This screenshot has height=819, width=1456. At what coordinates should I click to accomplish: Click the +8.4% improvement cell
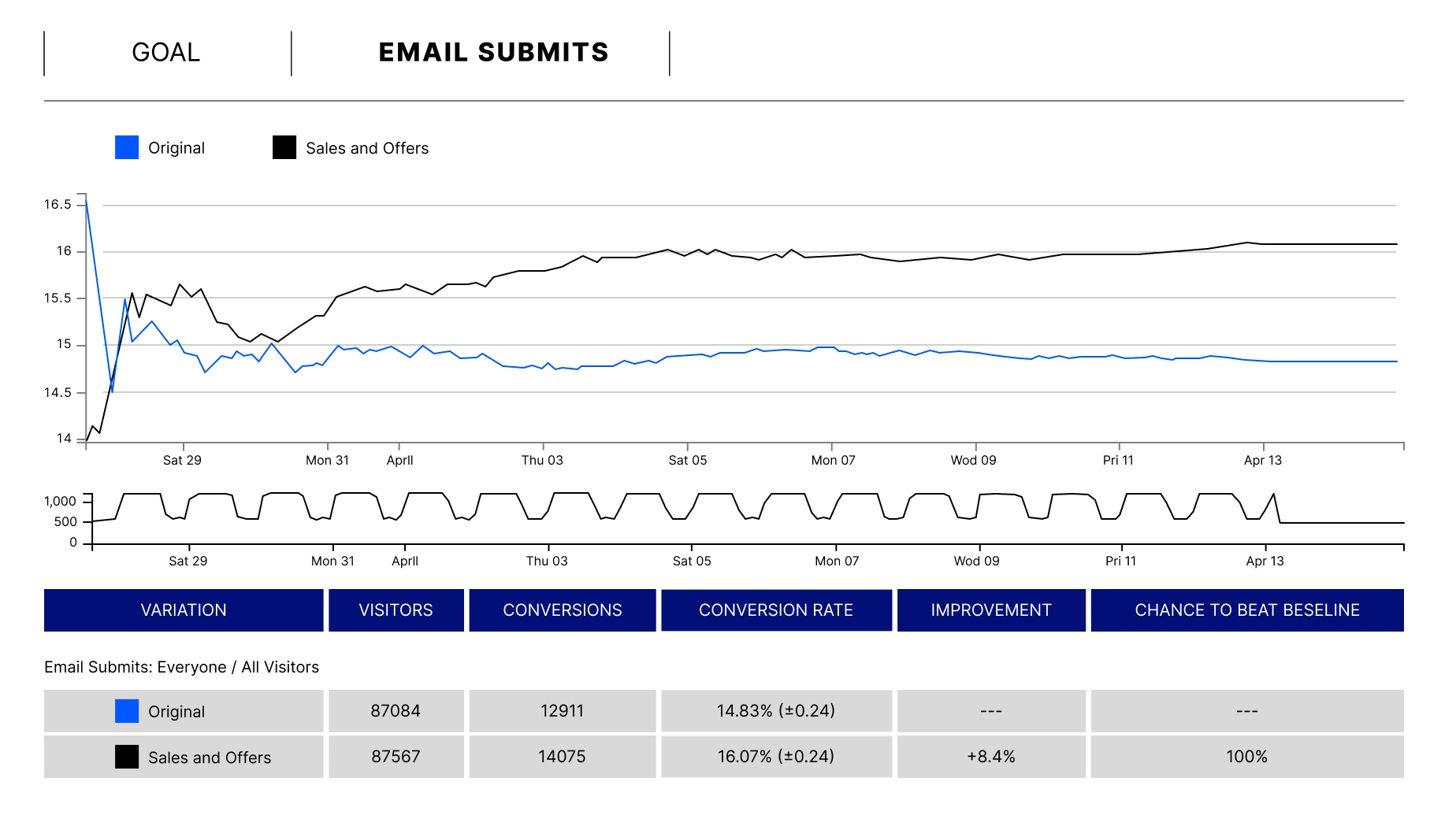point(991,757)
